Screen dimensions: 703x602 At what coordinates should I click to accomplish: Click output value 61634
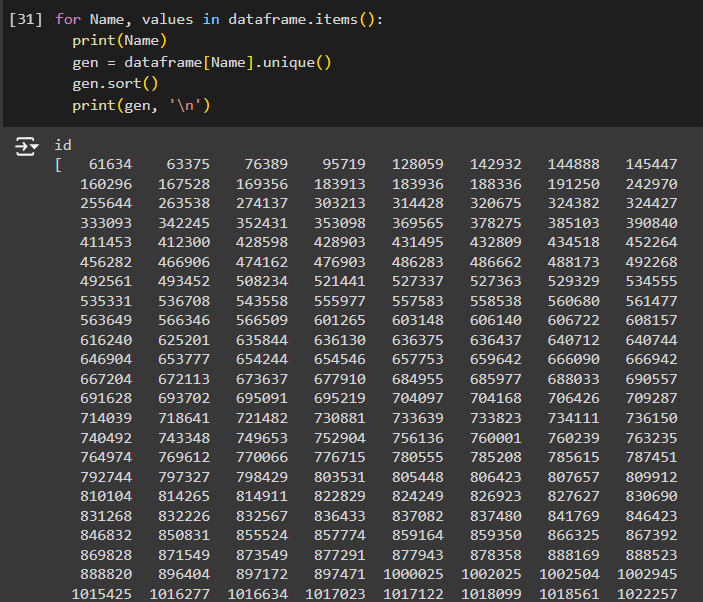click(x=110, y=165)
